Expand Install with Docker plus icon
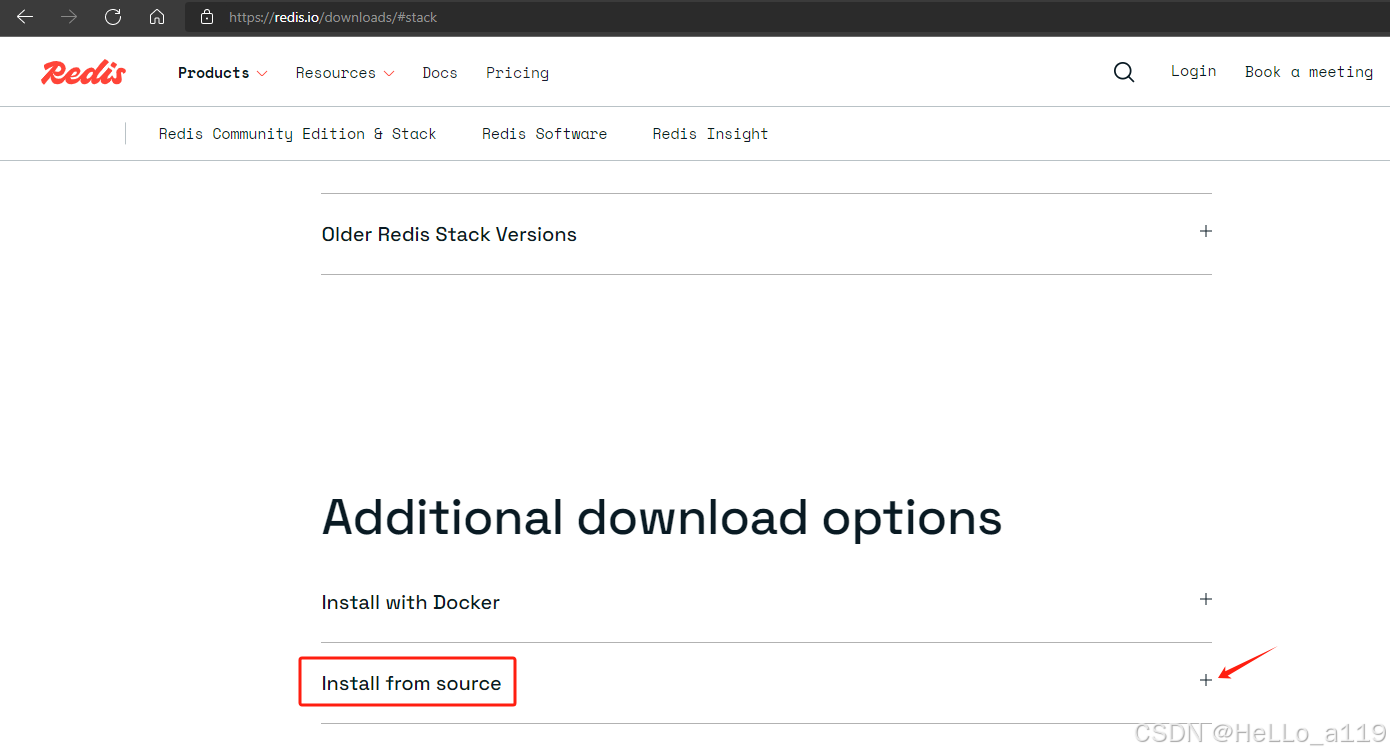The image size is (1390, 756). [x=1206, y=599]
